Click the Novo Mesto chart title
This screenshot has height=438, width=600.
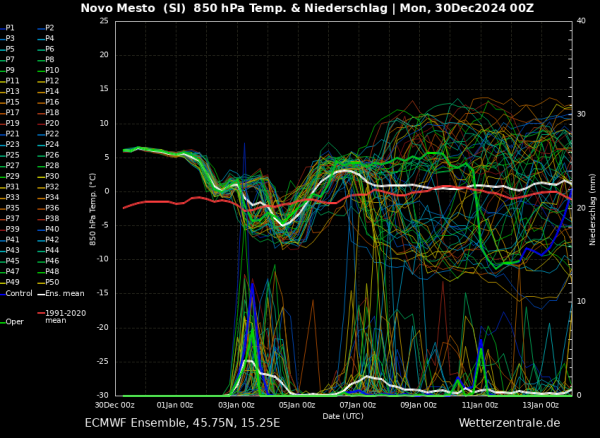point(307,8)
